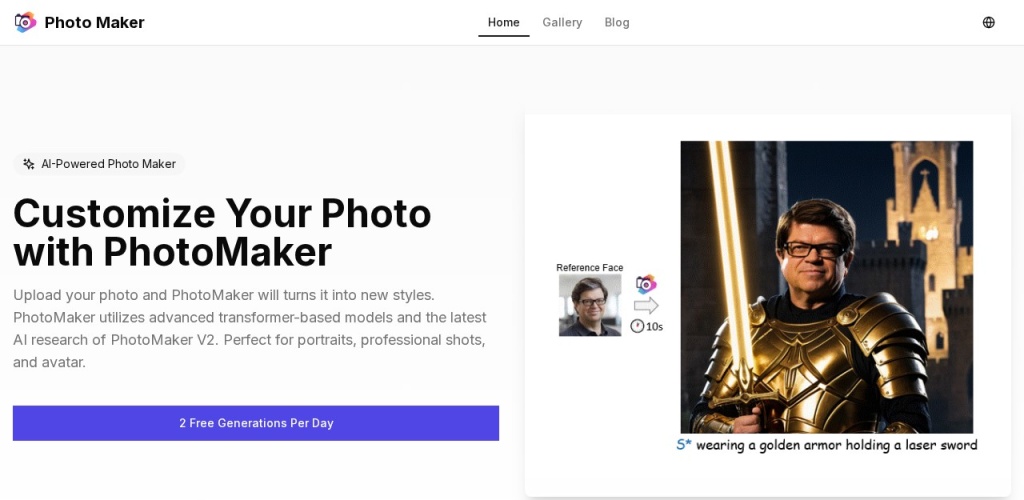
Task: Open the globe language selector
Action: click(x=989, y=22)
